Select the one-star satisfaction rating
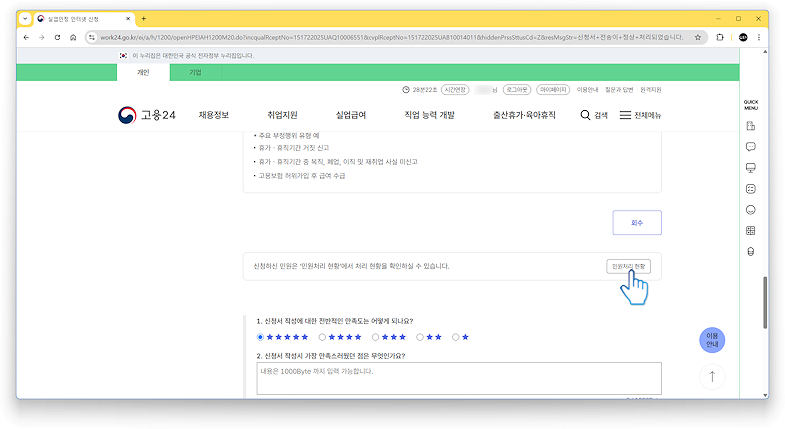785x429 pixels. tap(456, 337)
